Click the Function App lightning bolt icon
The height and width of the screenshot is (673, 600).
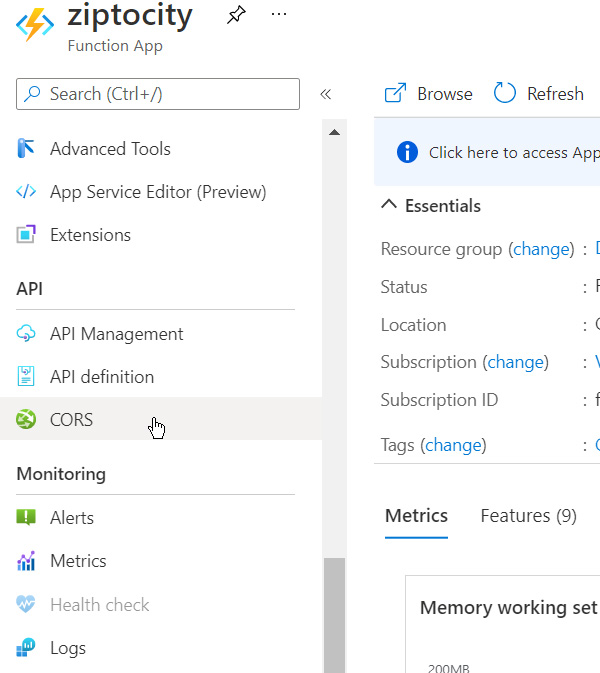(x=35, y=25)
